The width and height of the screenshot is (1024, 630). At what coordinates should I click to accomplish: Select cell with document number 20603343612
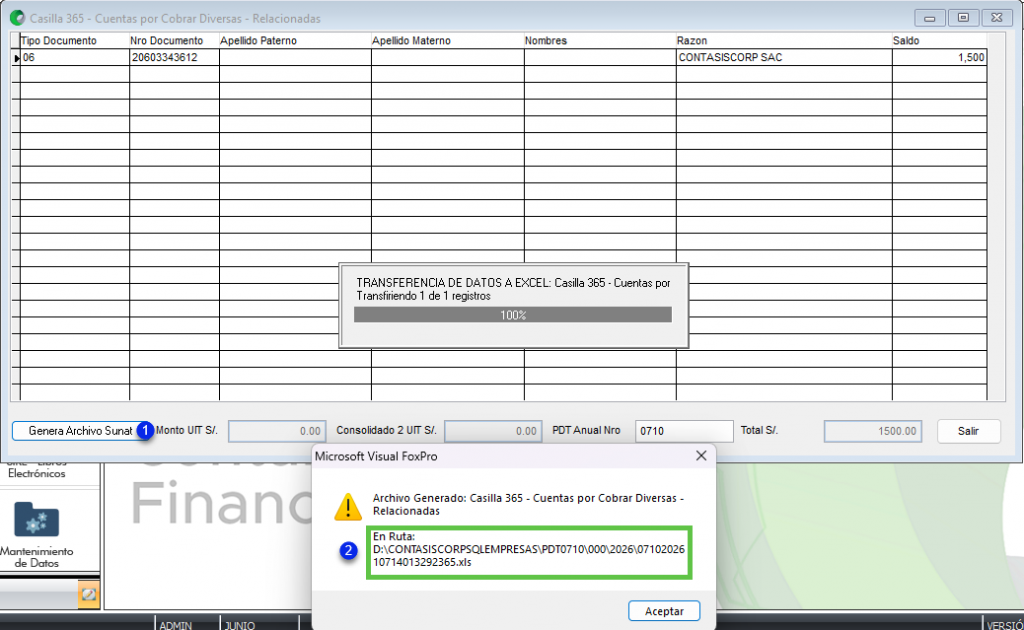(174, 57)
